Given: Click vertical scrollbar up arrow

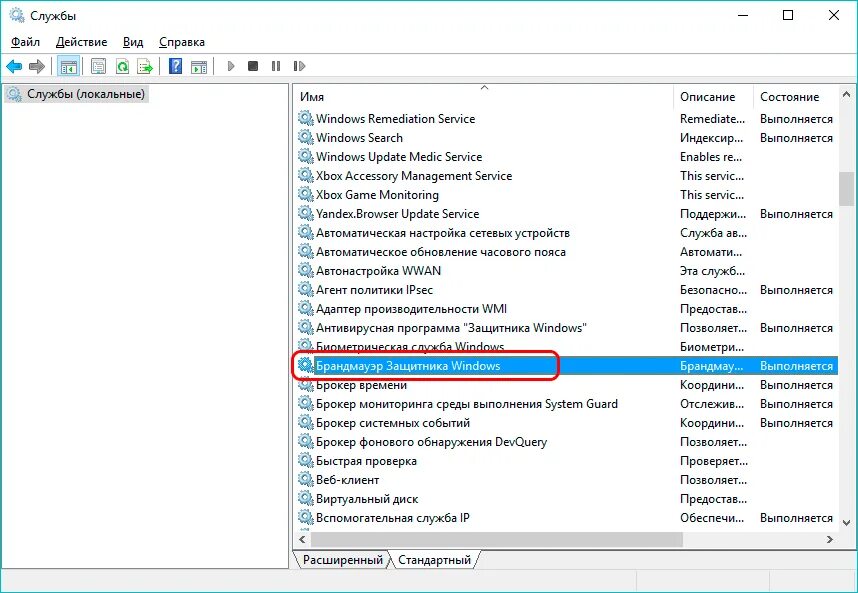Looking at the screenshot, I should [x=846, y=94].
